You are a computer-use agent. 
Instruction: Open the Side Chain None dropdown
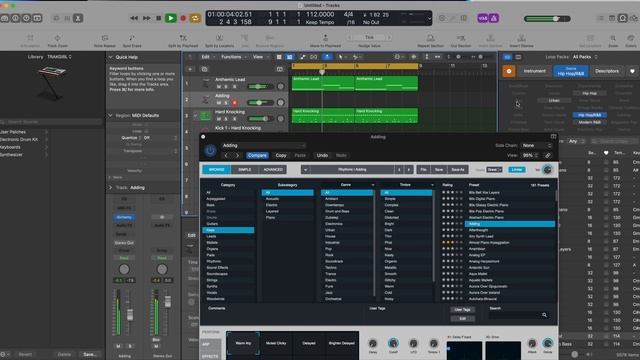tap(536, 145)
